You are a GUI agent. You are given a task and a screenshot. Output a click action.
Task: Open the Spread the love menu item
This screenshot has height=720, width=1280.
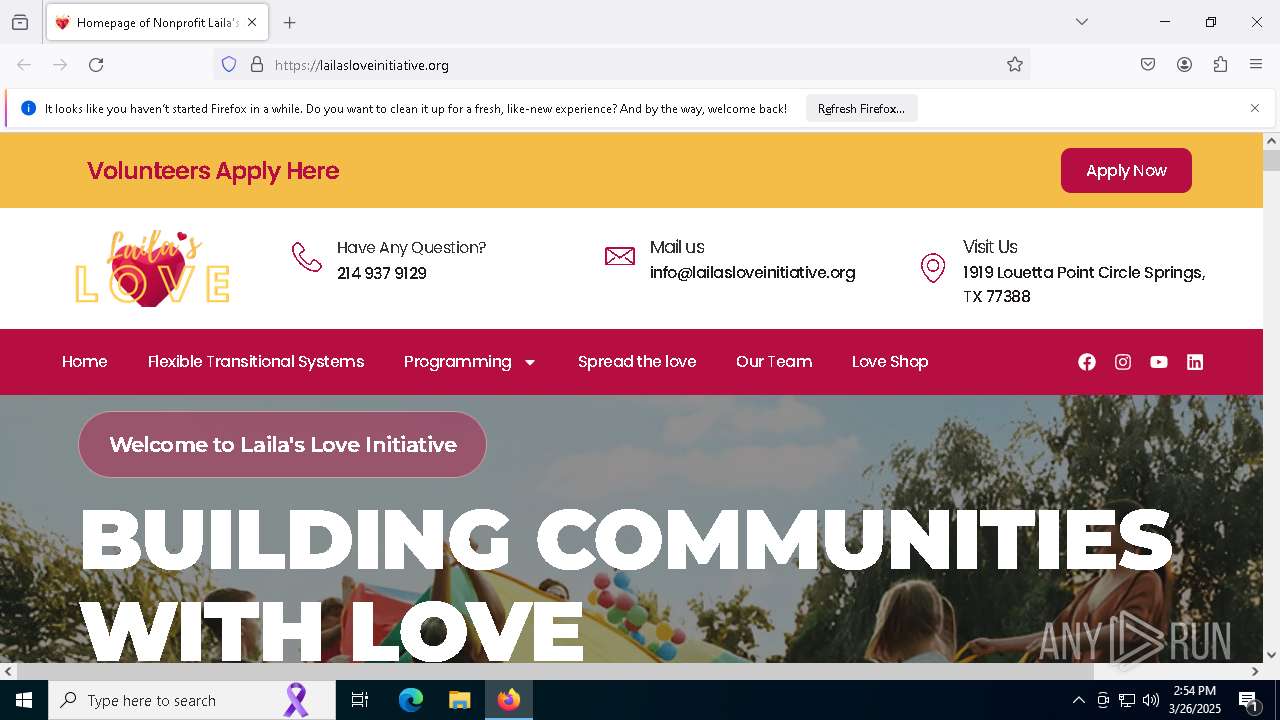(x=637, y=362)
